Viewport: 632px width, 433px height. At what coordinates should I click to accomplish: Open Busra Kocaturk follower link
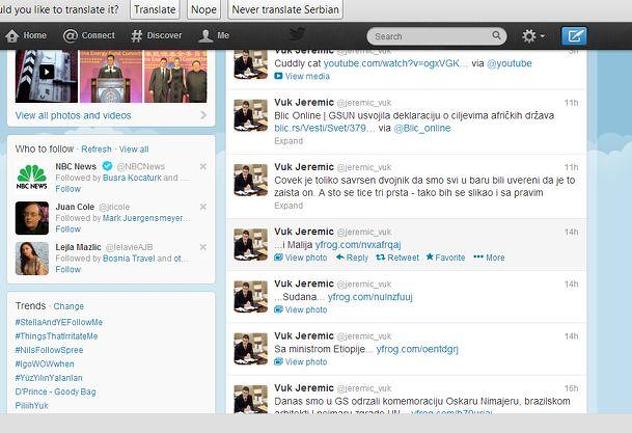pyautogui.click(x=132, y=178)
